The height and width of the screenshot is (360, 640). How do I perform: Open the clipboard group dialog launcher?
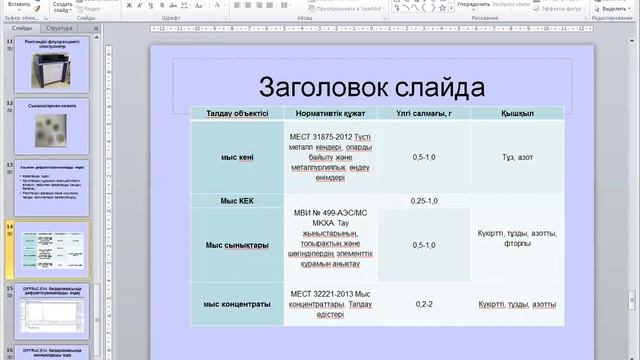45,18
